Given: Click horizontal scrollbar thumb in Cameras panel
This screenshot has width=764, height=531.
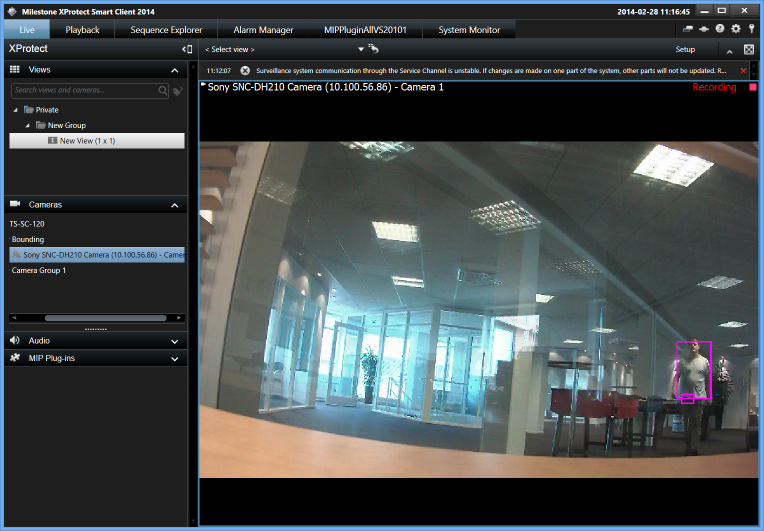Looking at the screenshot, I should [x=106, y=318].
